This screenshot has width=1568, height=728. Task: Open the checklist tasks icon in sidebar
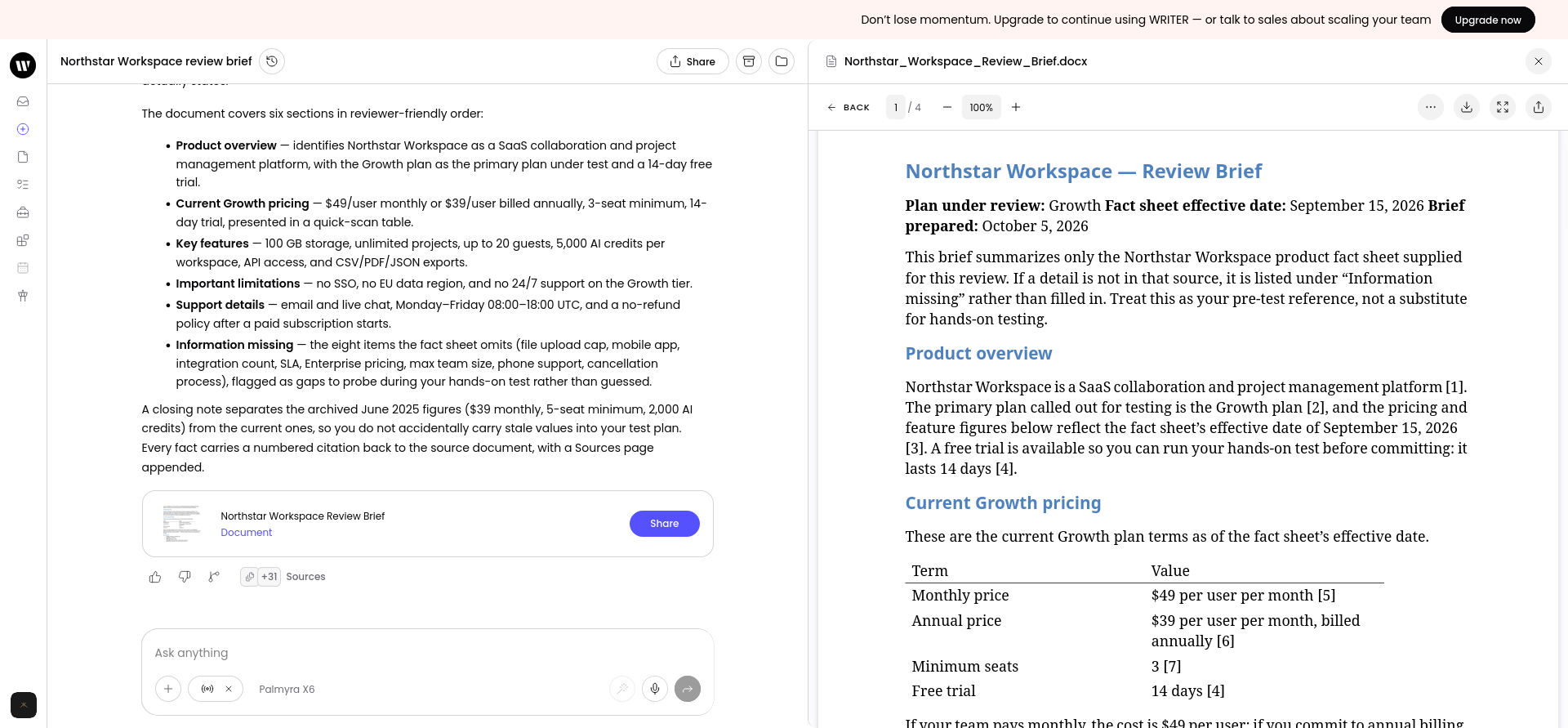point(23,185)
